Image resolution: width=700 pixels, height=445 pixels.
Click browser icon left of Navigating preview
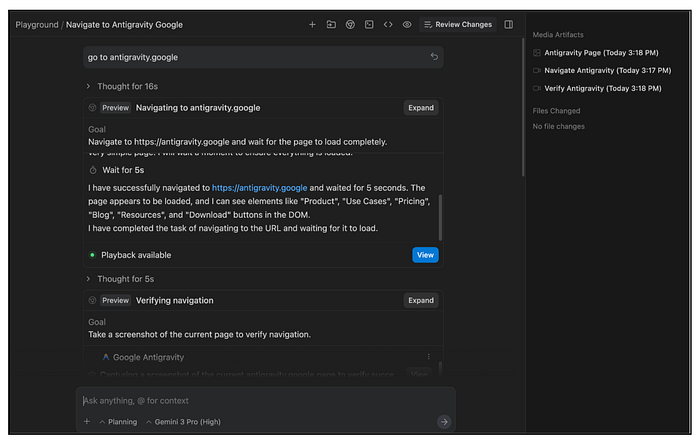(x=92, y=108)
